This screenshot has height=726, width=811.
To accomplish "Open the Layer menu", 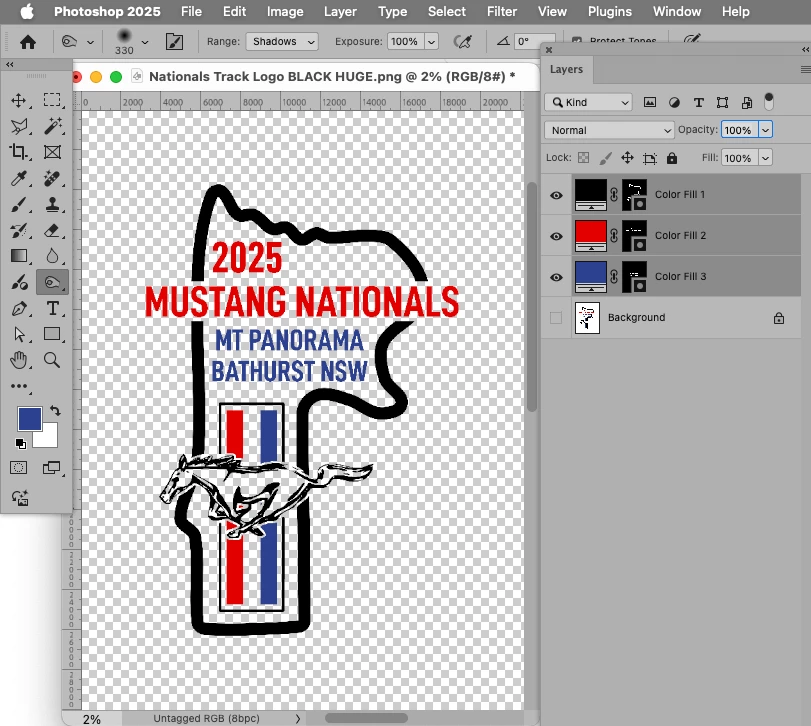I will click(340, 11).
